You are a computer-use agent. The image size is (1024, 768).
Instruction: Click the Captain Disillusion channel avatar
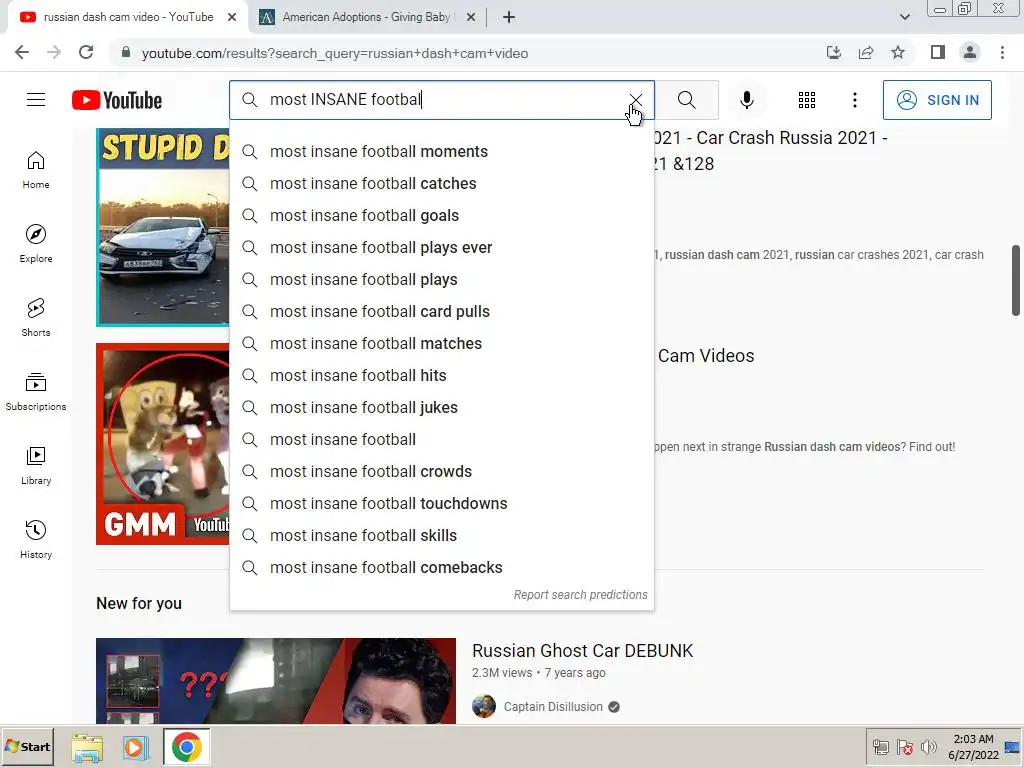(484, 707)
